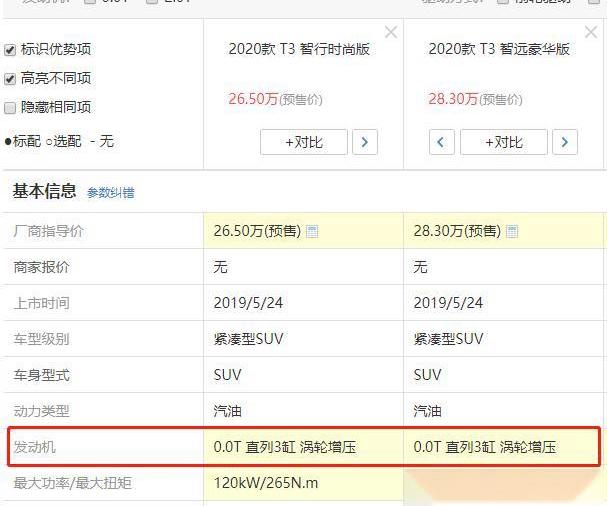This screenshot has height=506, width=607.
Task: Click the 基本信息 section heading
Action: 45,191
